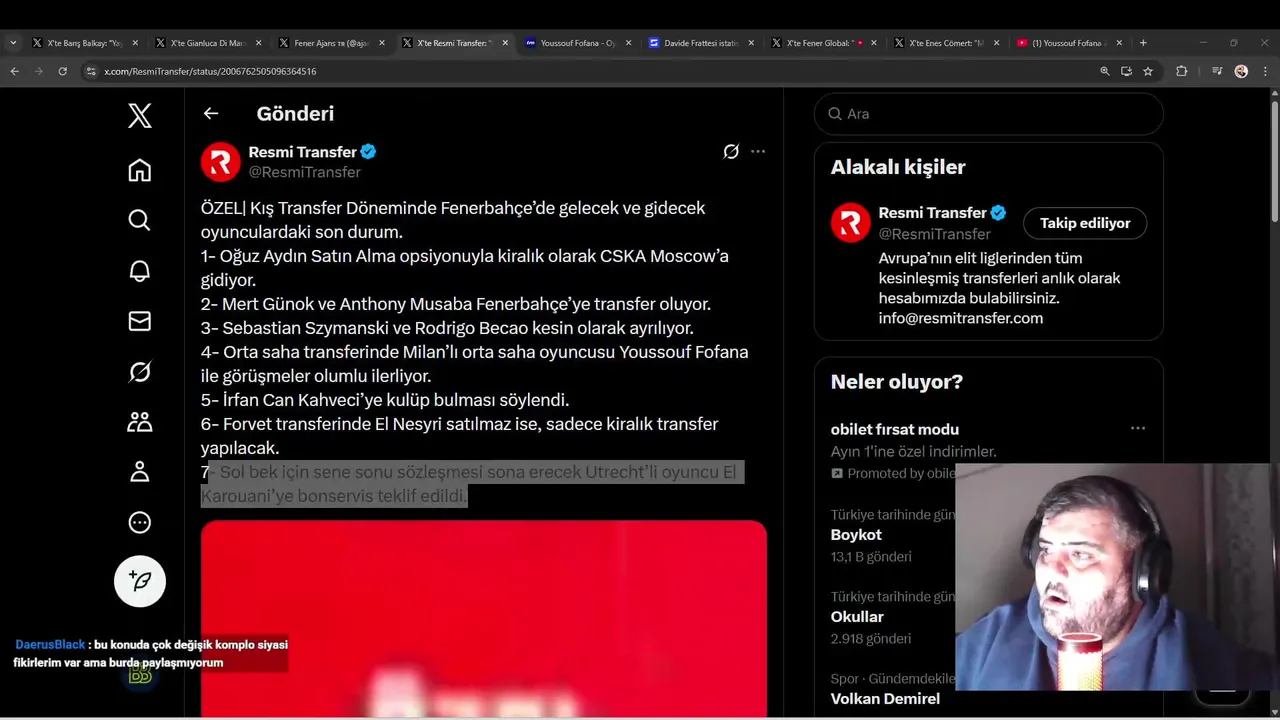Switch to X'te Fener Global tab

pyautogui.click(x=823, y=43)
